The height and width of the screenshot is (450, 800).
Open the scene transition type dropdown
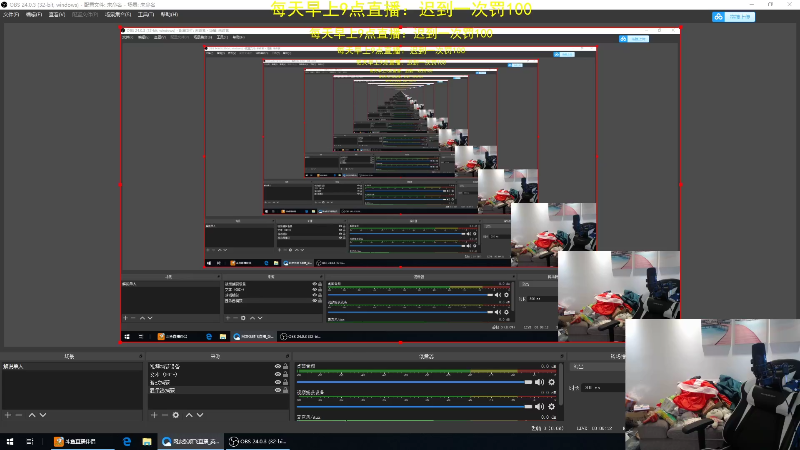click(597, 367)
